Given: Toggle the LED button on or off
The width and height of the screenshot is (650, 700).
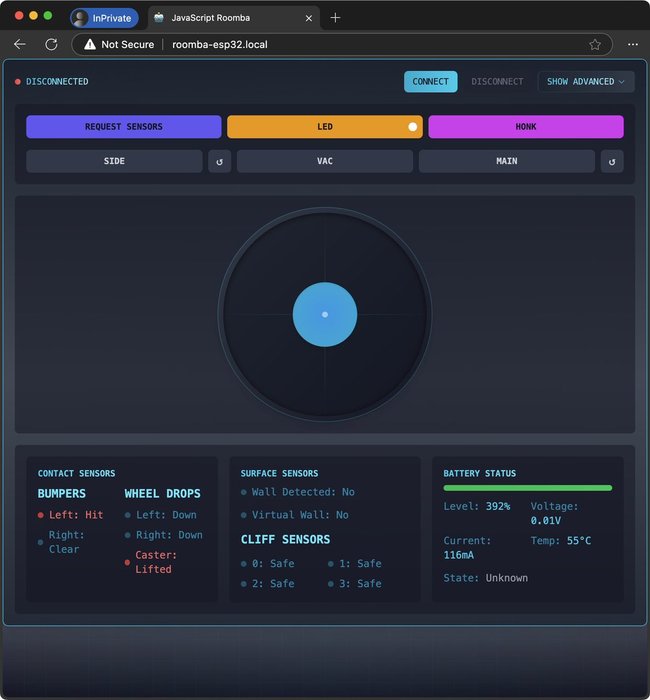Looking at the screenshot, I should (x=325, y=127).
